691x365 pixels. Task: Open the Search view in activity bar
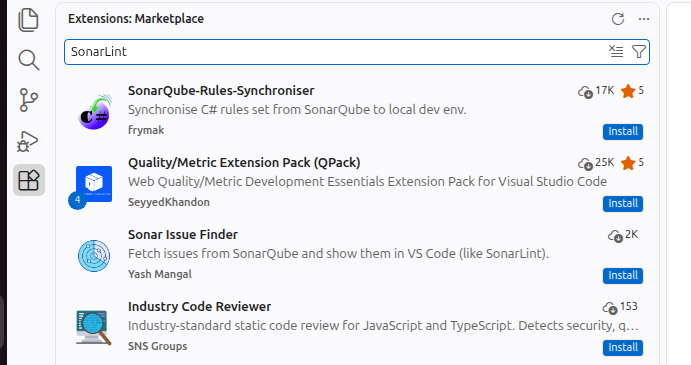[x=29, y=60]
